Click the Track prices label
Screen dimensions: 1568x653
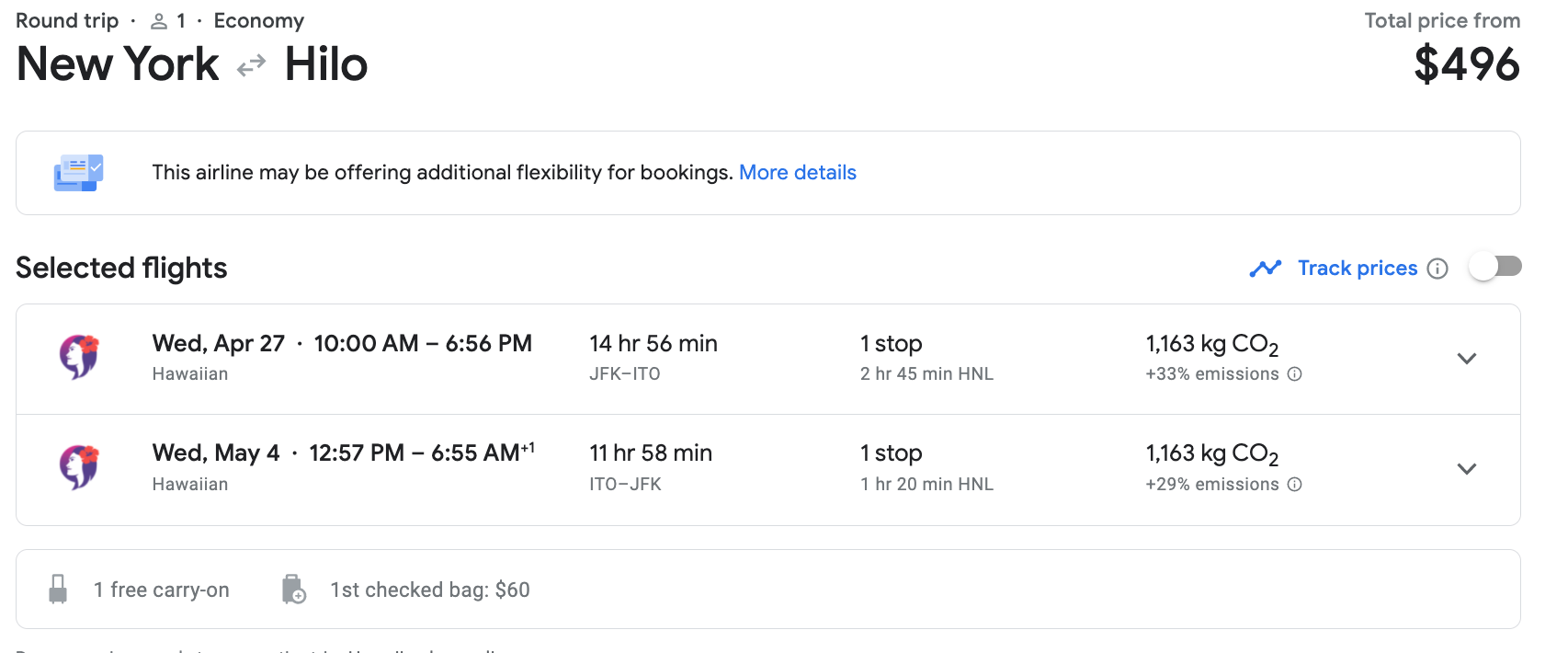[1357, 269]
